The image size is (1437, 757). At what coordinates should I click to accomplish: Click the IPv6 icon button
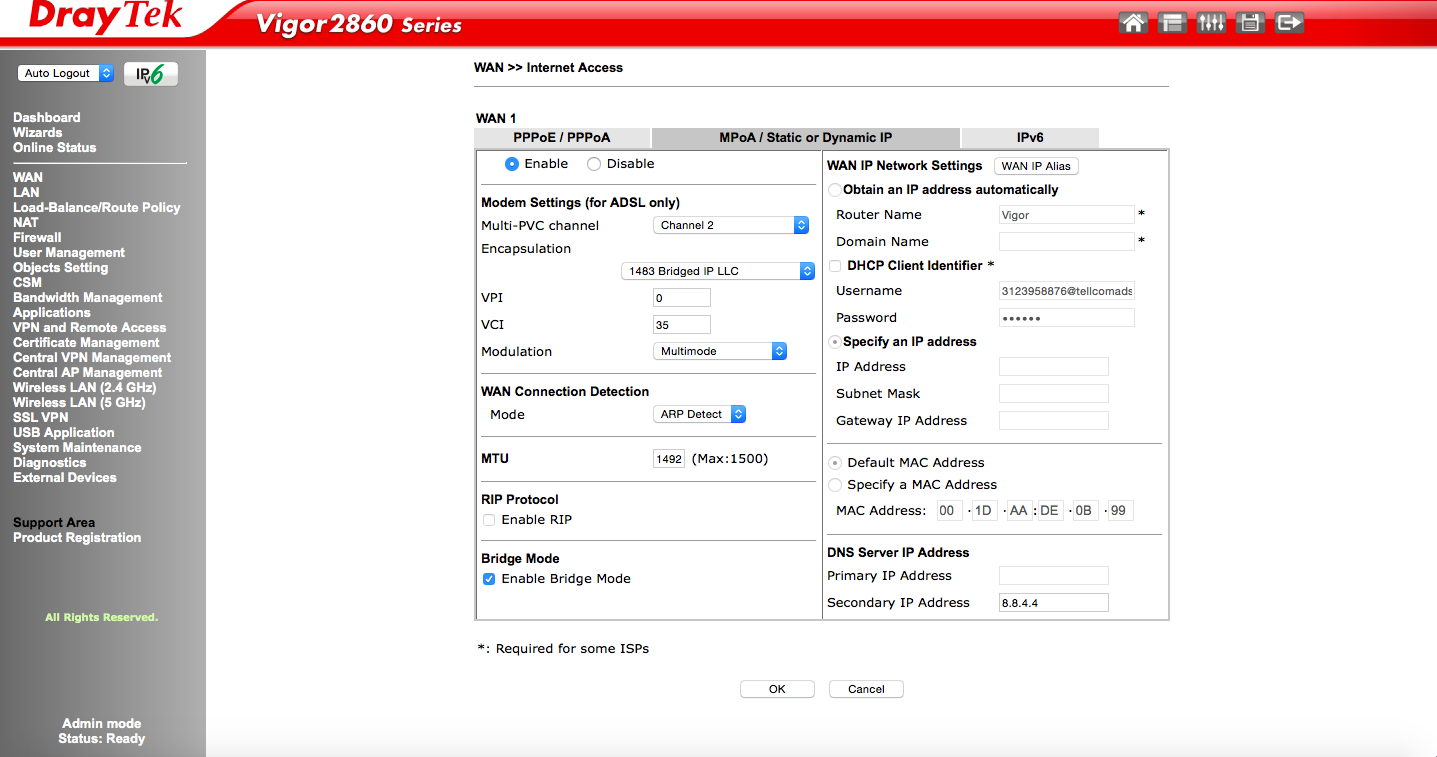[x=150, y=74]
